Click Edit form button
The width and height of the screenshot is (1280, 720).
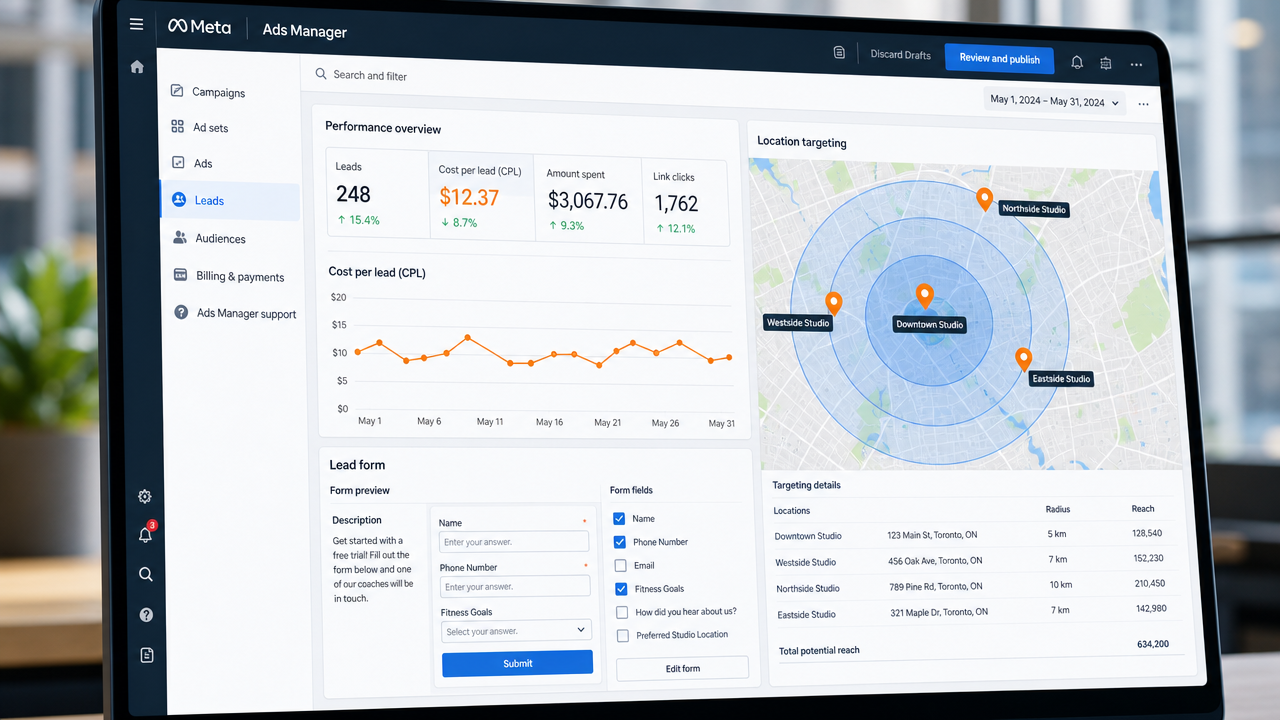pyautogui.click(x=683, y=668)
